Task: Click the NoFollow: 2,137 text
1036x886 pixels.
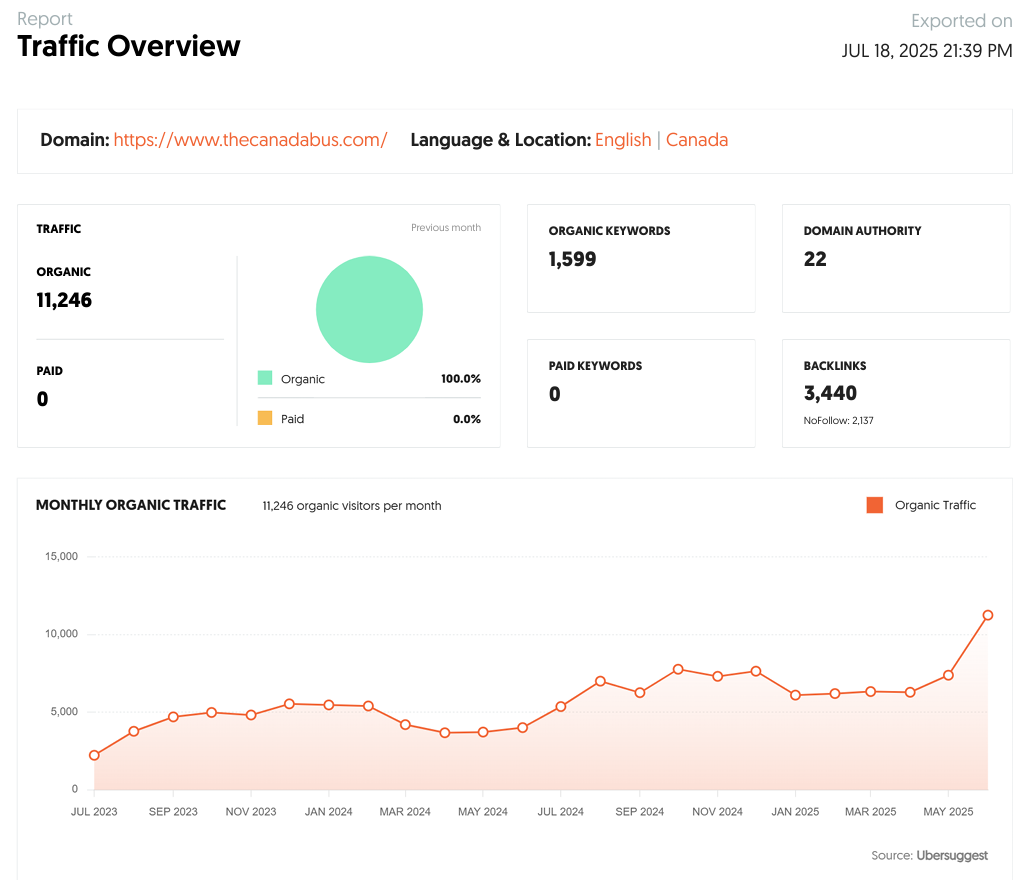Action: pyautogui.click(x=838, y=421)
